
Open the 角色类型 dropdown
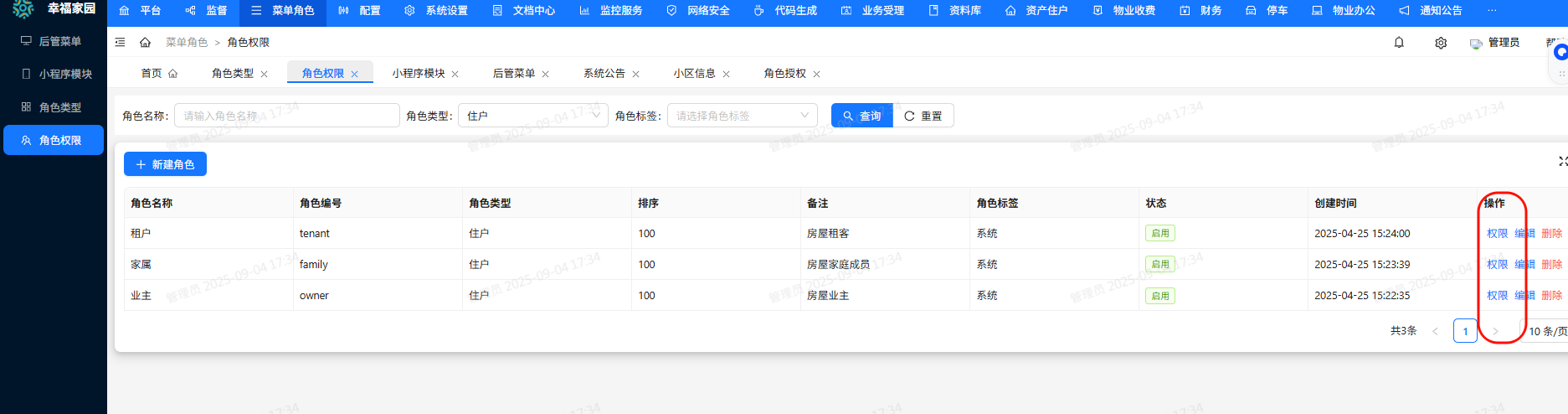pos(533,116)
